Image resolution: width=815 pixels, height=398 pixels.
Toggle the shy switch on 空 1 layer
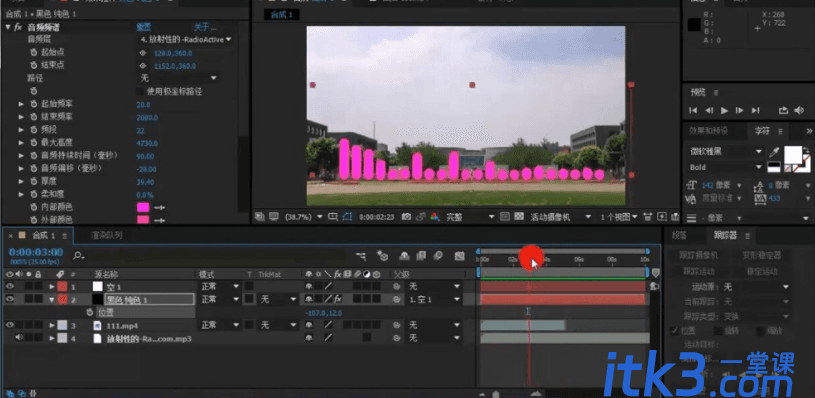click(x=309, y=286)
